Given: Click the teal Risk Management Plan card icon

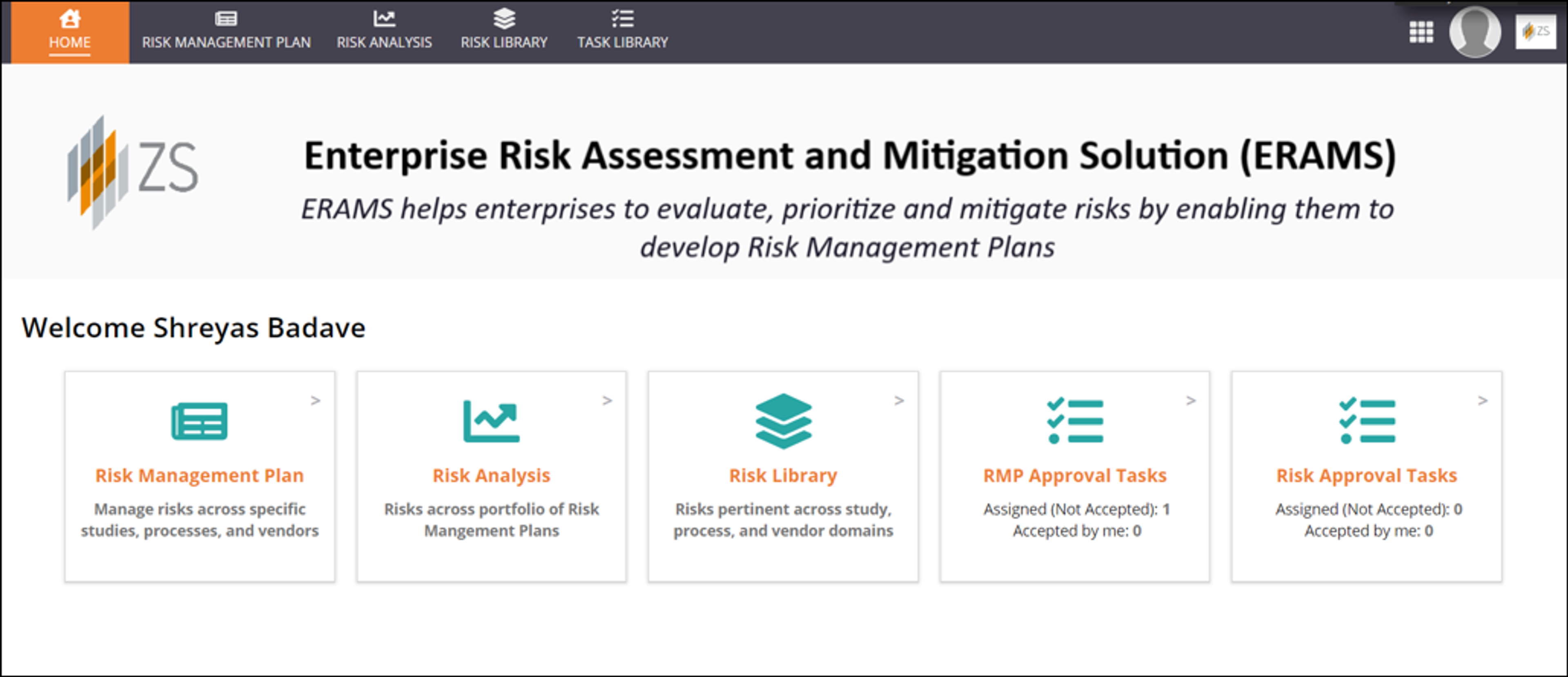Looking at the screenshot, I should pos(200,421).
